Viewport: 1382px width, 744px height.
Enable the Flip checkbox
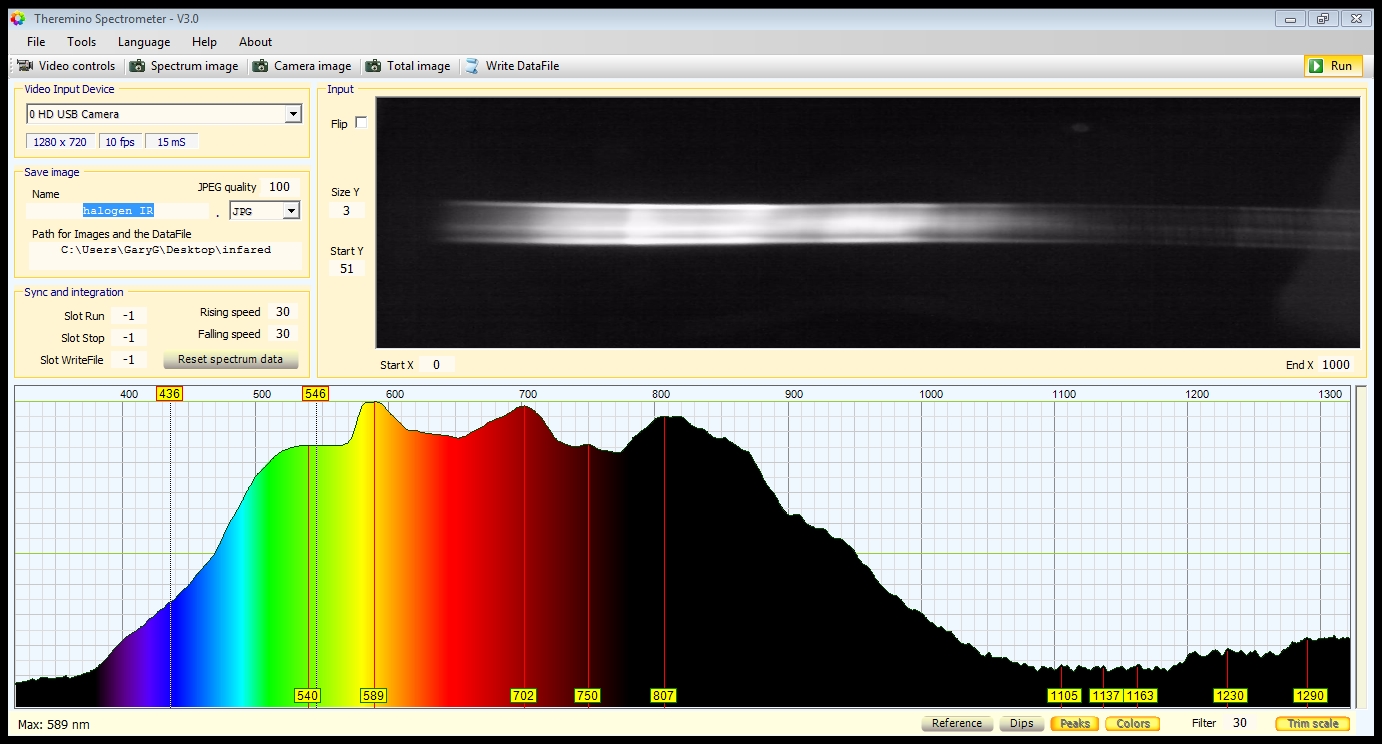click(361, 123)
